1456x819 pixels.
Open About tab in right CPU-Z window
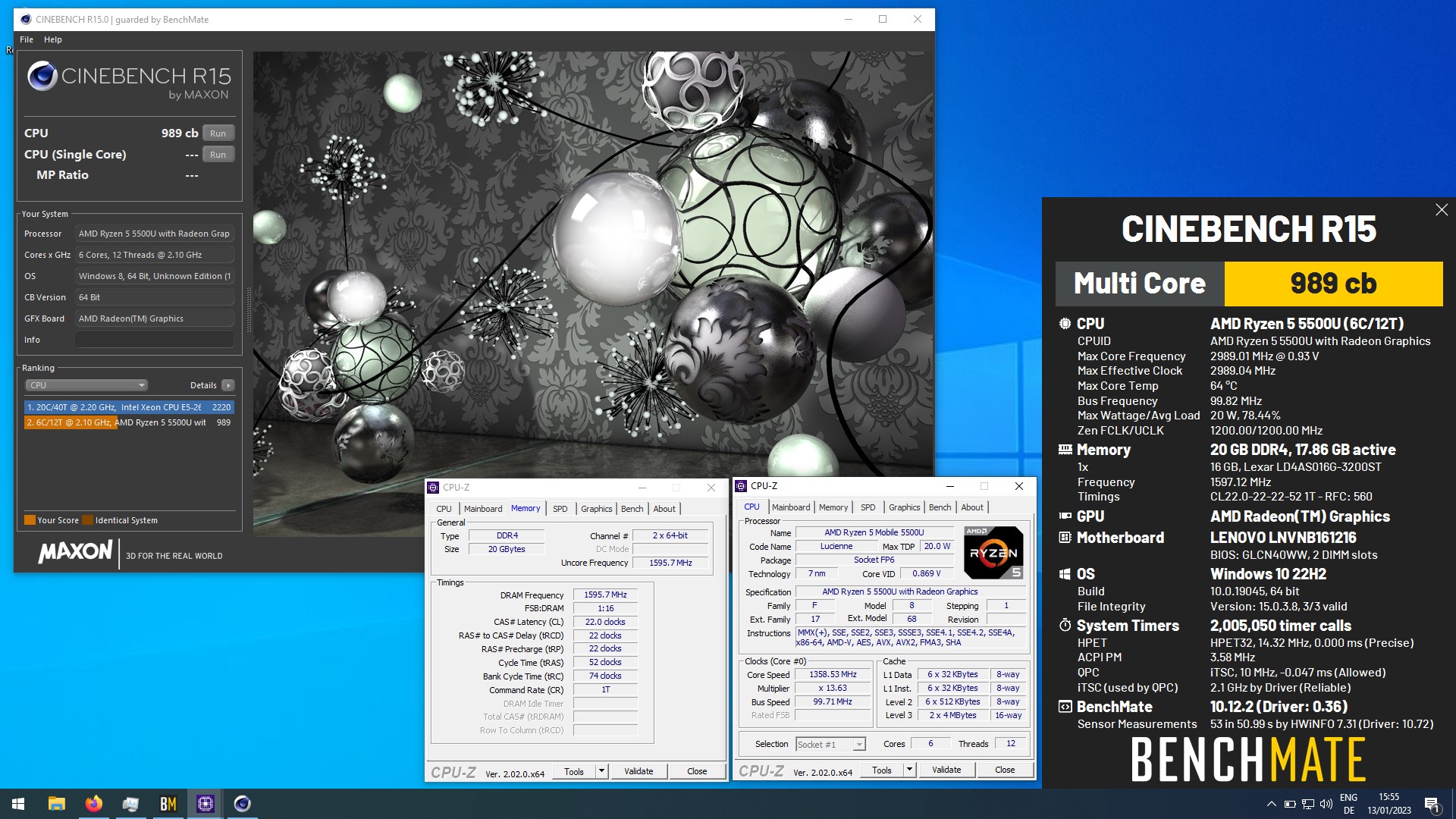(x=972, y=507)
